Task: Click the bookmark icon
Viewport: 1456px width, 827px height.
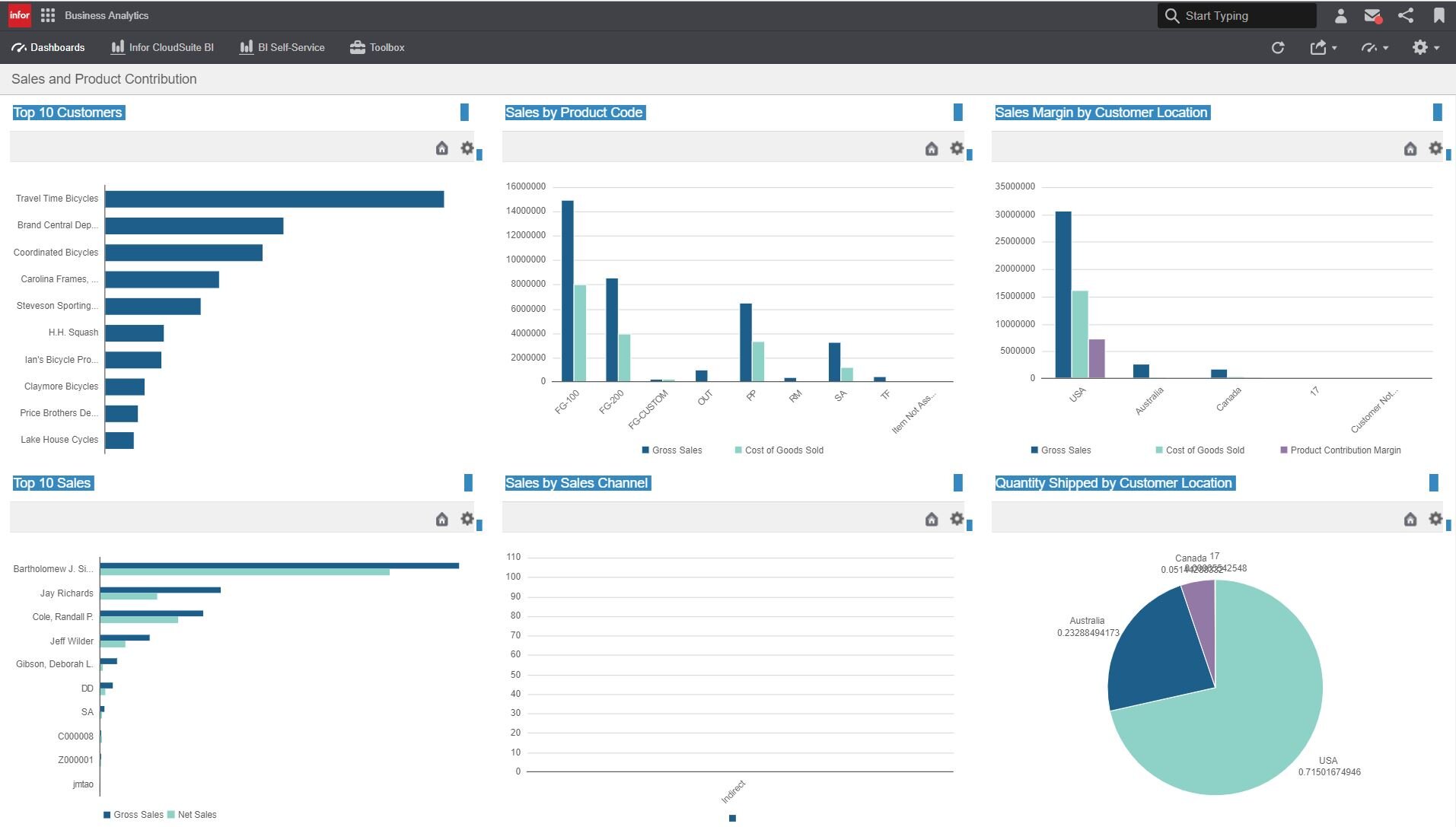Action: (x=1438, y=15)
